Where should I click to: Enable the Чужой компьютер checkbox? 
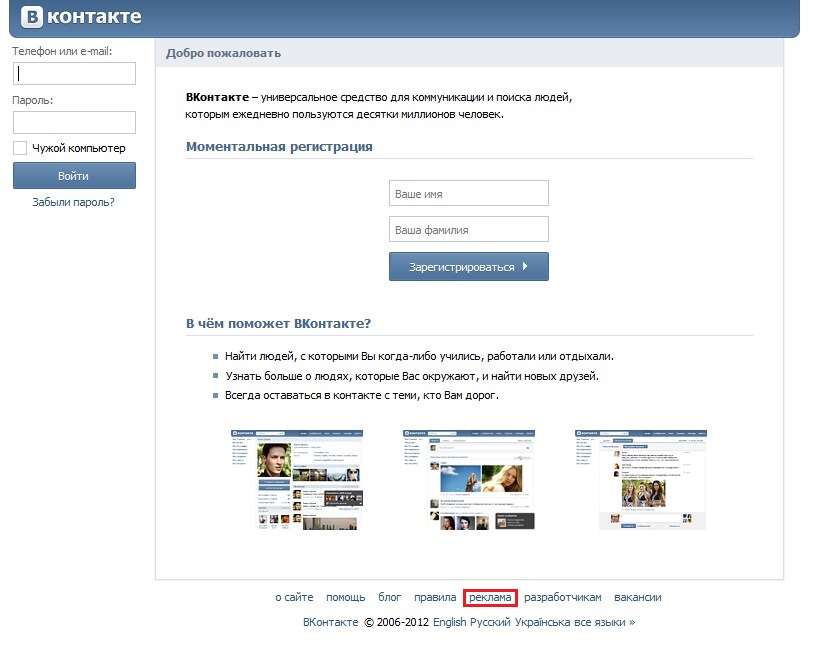20,148
